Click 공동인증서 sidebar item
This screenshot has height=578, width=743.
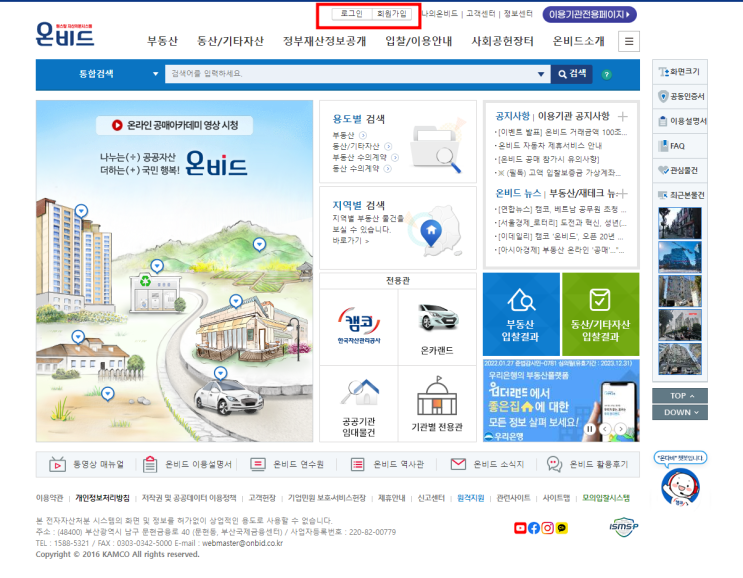pyautogui.click(x=680, y=97)
